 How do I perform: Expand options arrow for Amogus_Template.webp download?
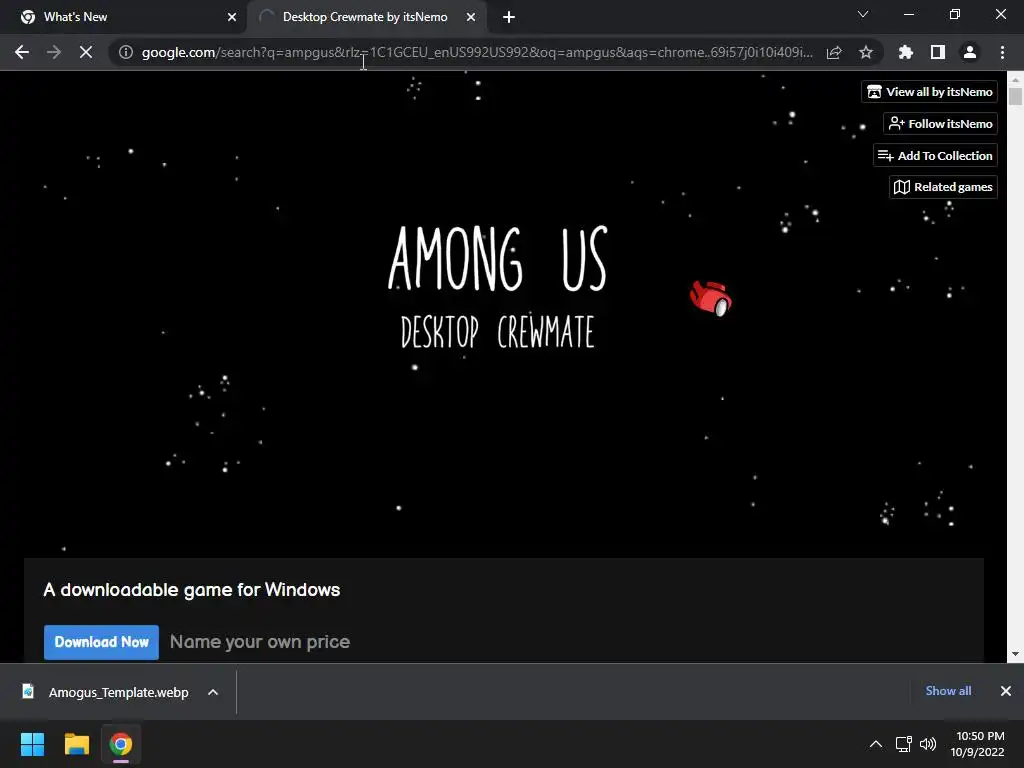(x=213, y=692)
